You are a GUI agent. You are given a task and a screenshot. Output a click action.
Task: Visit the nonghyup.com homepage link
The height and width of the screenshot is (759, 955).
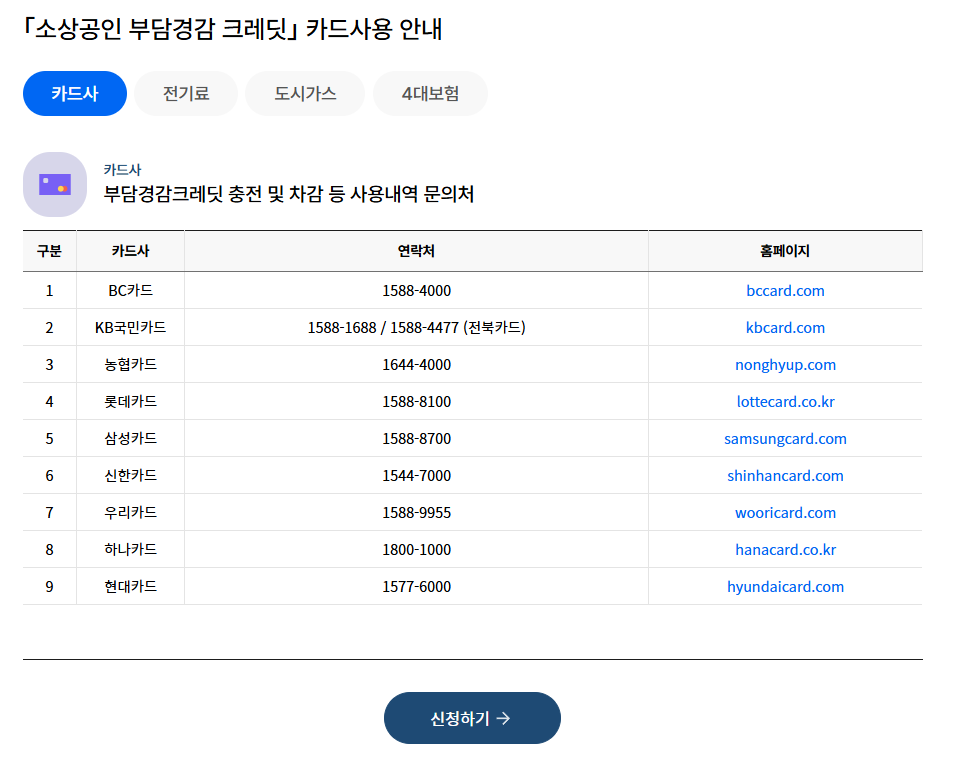(x=785, y=365)
